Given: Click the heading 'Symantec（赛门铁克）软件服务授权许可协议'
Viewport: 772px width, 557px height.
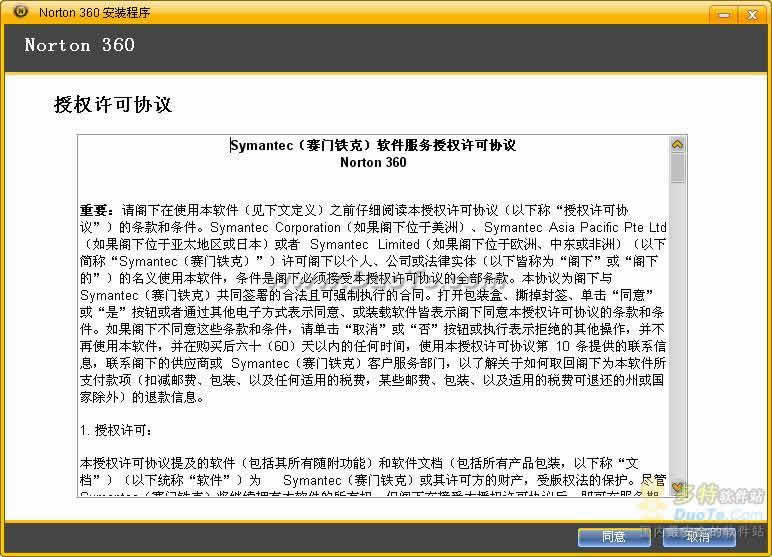Looking at the screenshot, I should pyautogui.click(x=373, y=145).
